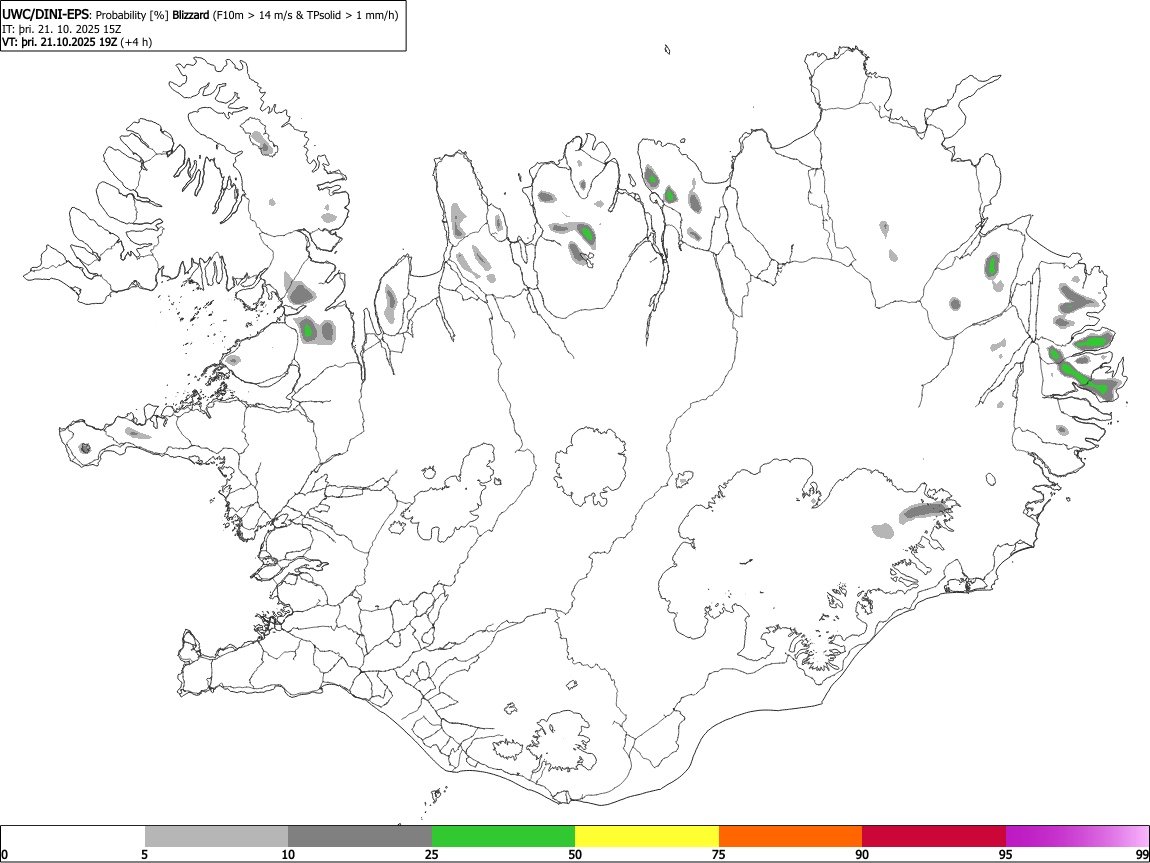Click the red 90-95% legend swatch
1150x863 pixels.
[934, 837]
